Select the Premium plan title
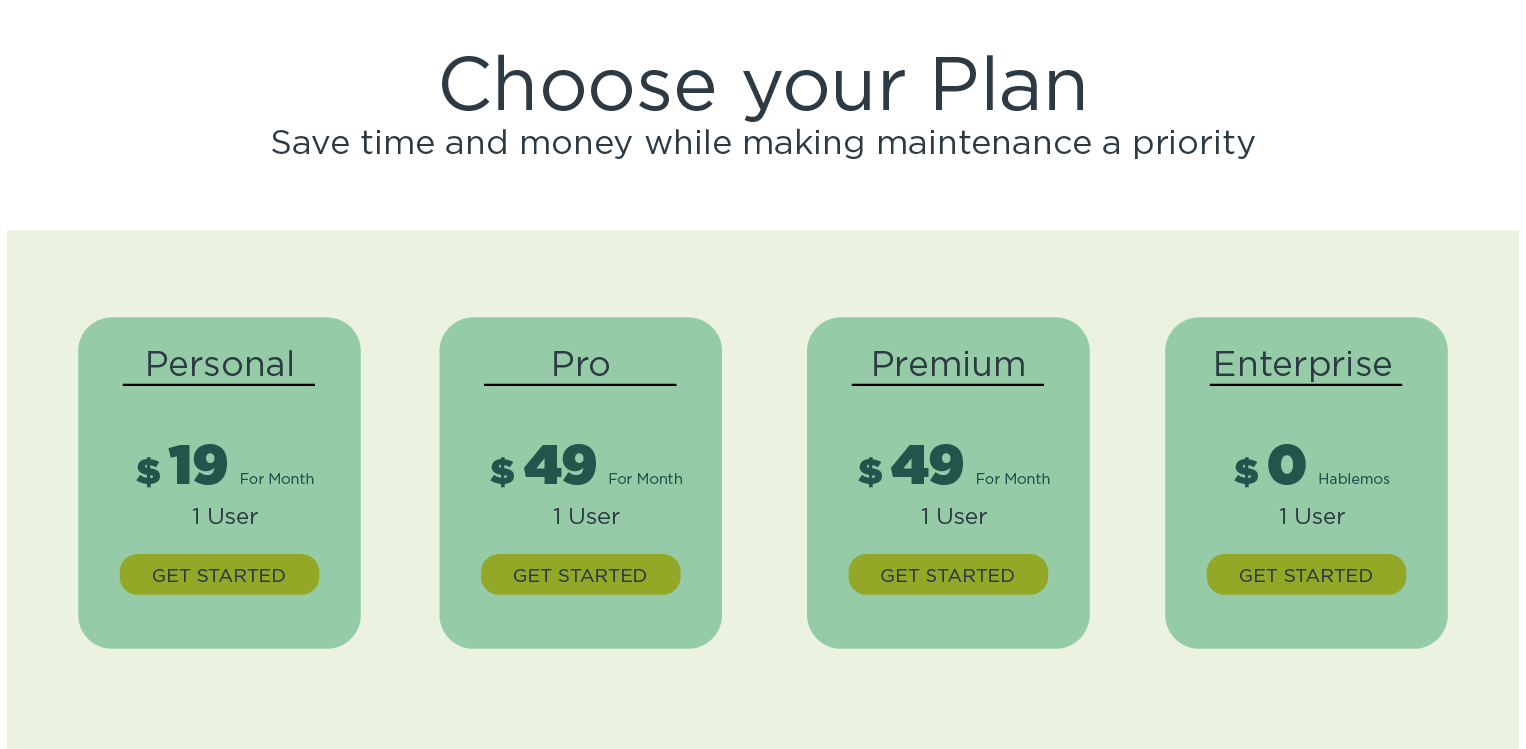Screen dimensions: 1526x749 click(948, 364)
